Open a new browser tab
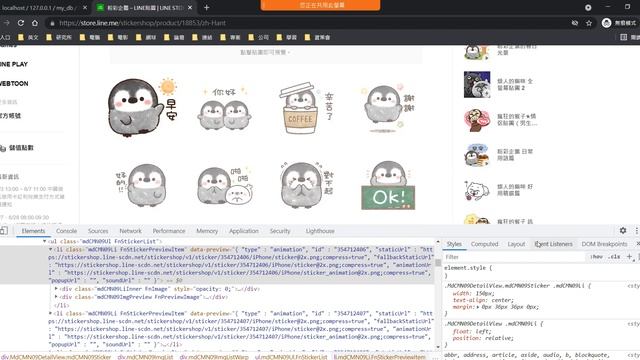The height and width of the screenshot is (360, 640). [x=207, y=7]
